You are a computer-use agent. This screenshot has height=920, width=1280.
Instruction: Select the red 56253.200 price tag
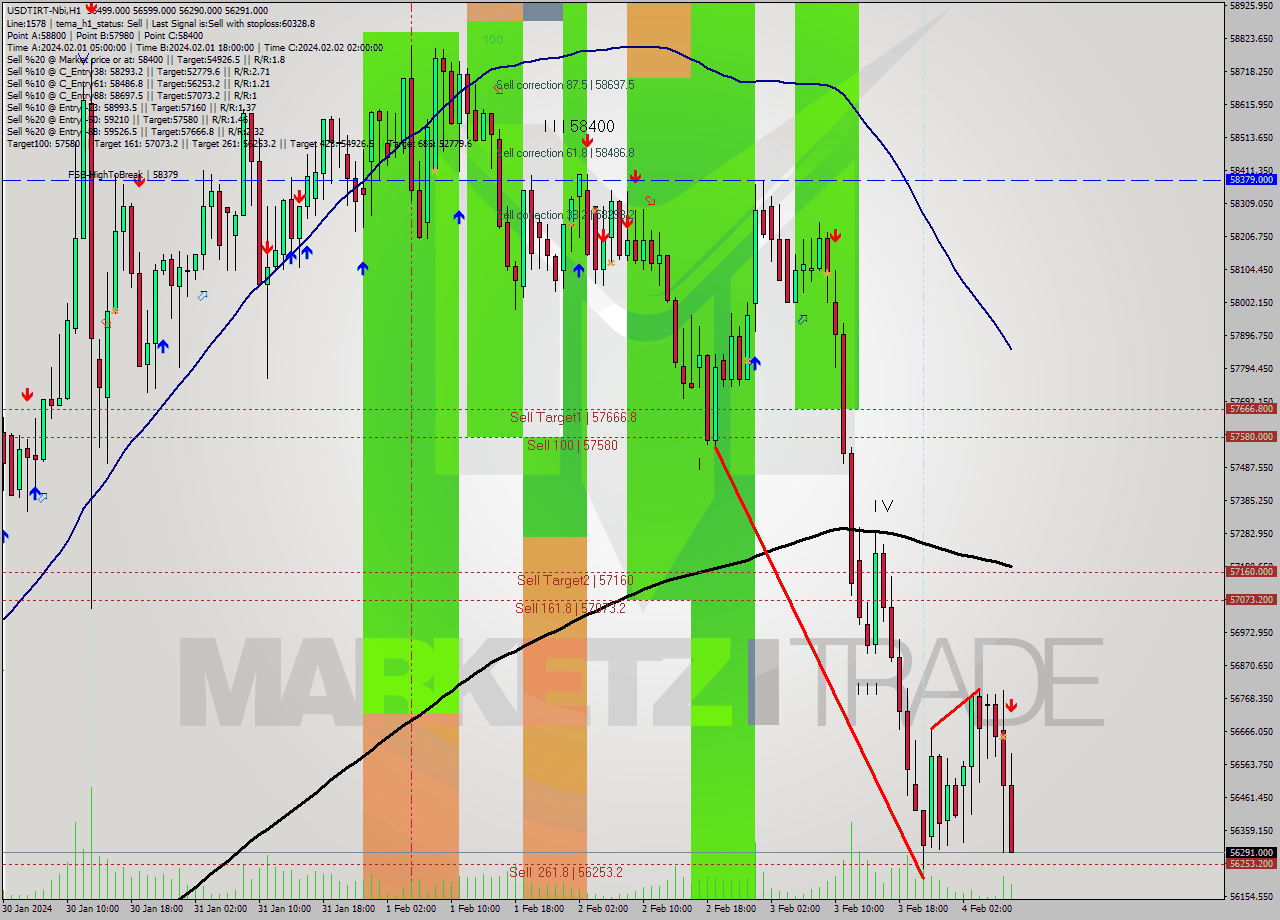point(1251,863)
